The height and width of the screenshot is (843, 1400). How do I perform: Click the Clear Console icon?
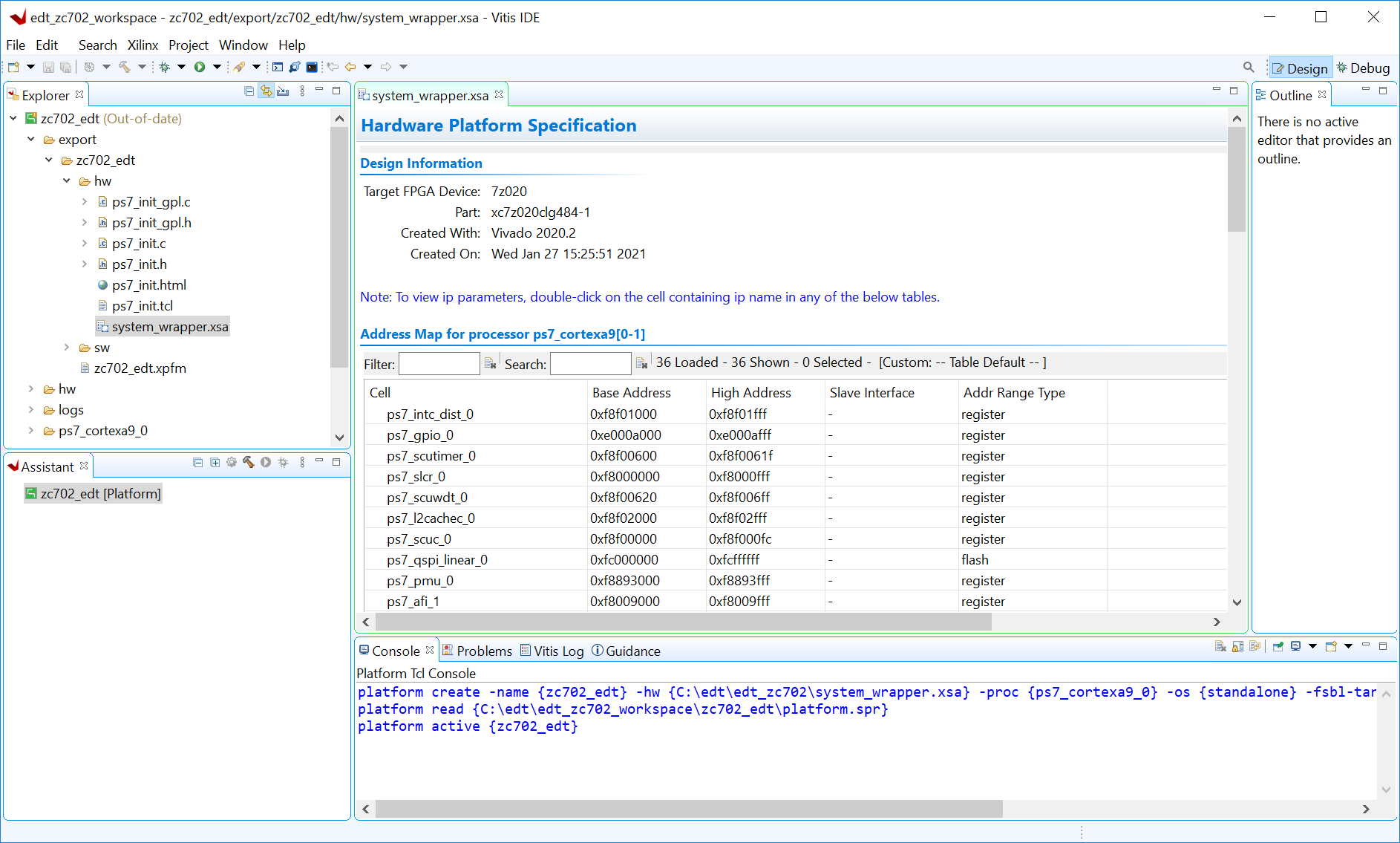click(x=1220, y=646)
